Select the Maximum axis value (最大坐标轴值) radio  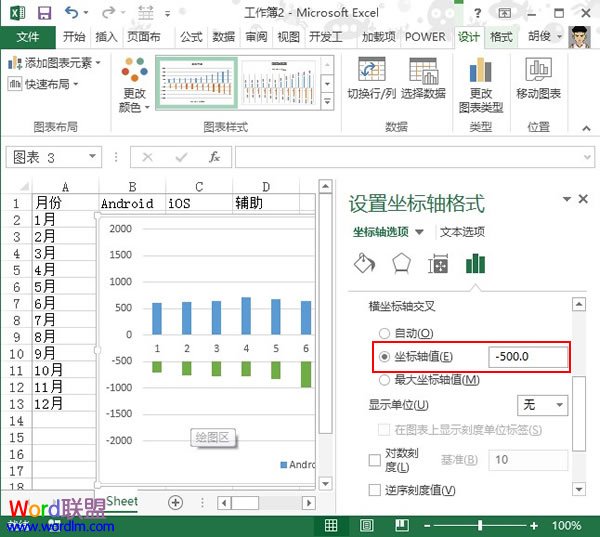384,380
